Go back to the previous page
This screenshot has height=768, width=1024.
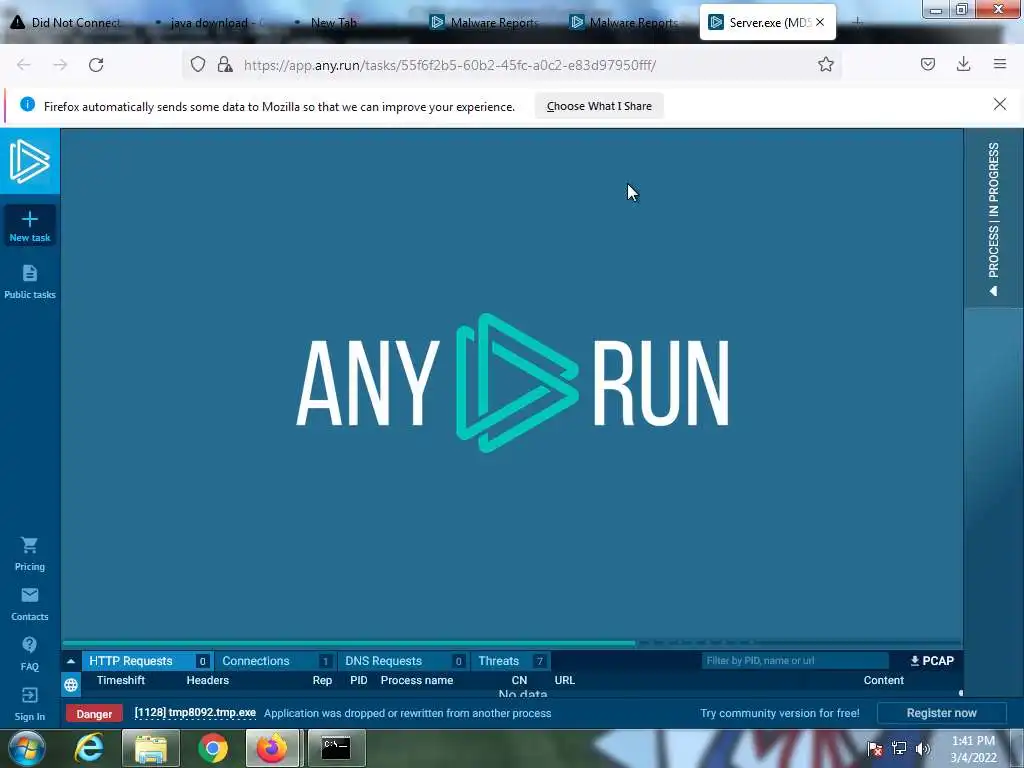tap(24, 64)
